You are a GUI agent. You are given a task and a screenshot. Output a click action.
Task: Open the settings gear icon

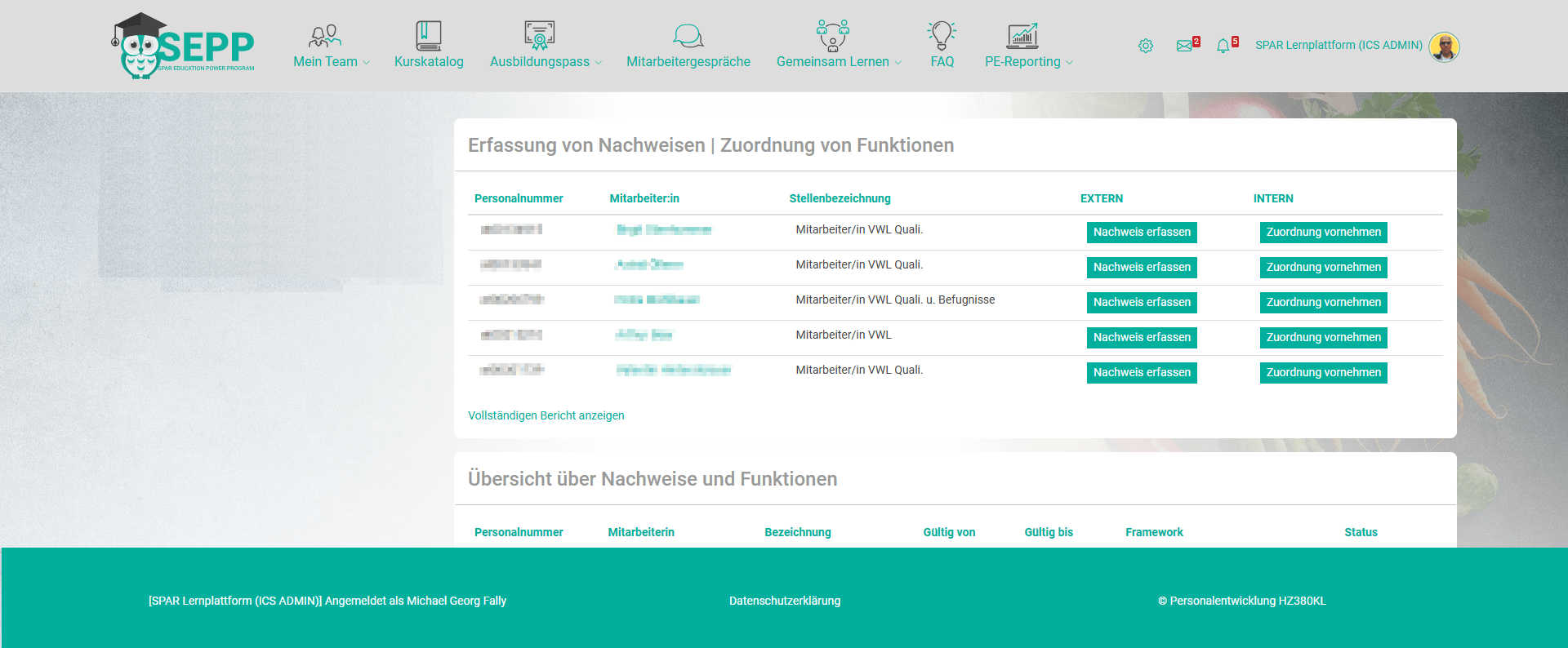(x=1146, y=46)
